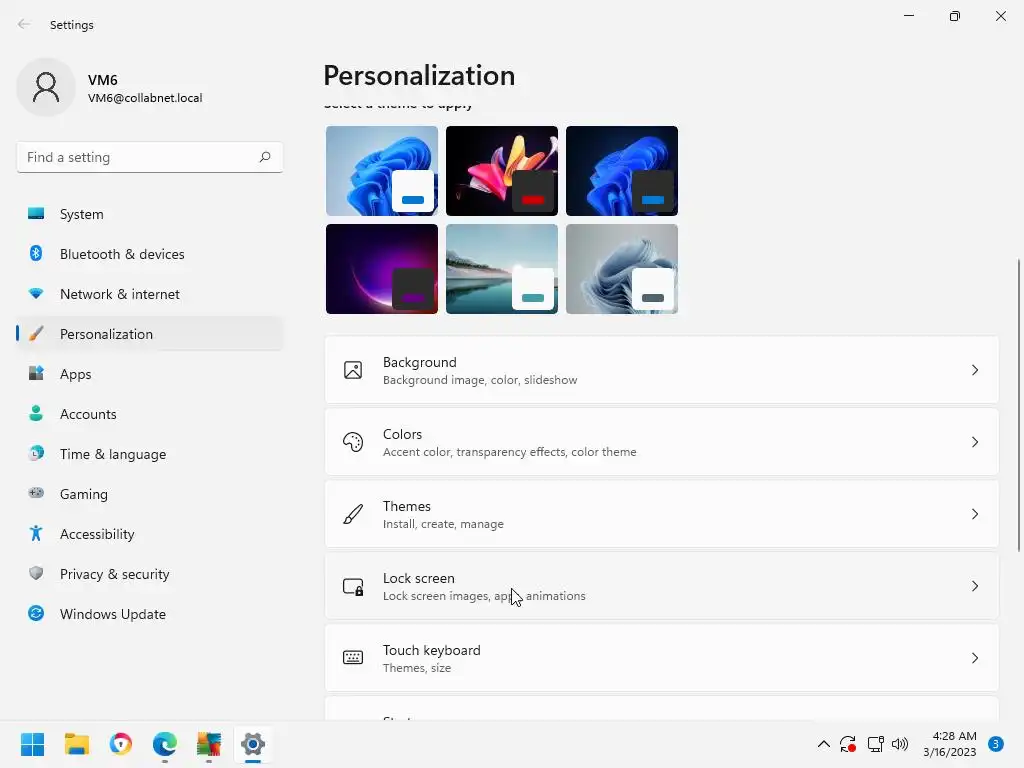
Task: Click the user avatar picture
Action: click(x=46, y=87)
